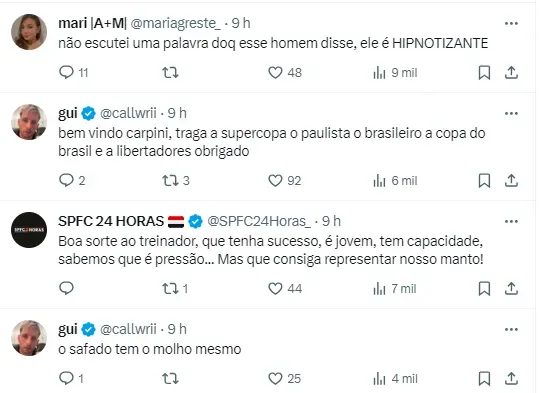Image resolution: width=543 pixels, height=393 pixels.
Task: Like SPFC 24 HORAS tweet with 44 likes
Action: coord(285,288)
